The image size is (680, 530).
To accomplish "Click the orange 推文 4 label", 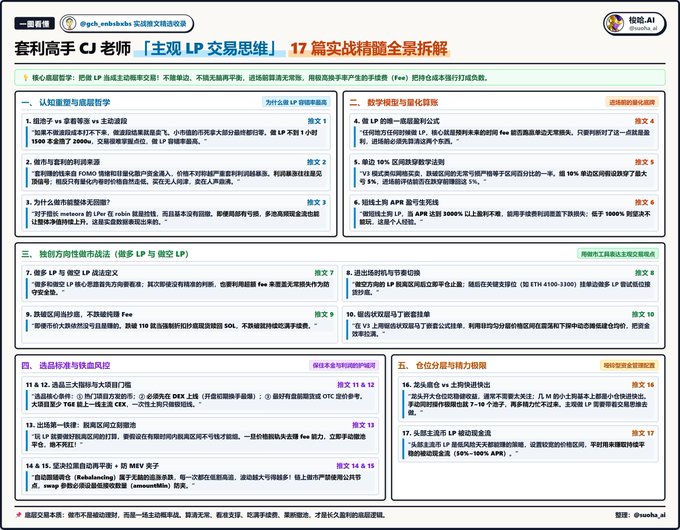I will coord(644,121).
